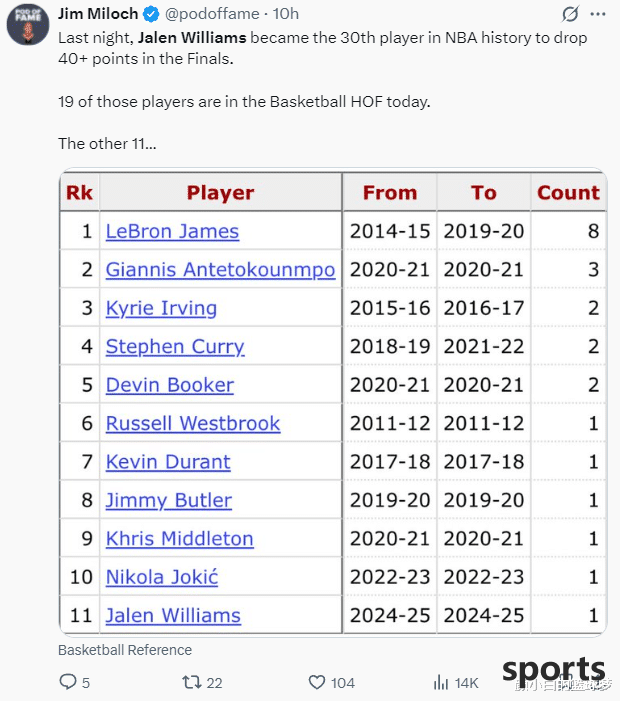Open Stephen Curry player link
The width and height of the screenshot is (620, 701).
click(175, 346)
